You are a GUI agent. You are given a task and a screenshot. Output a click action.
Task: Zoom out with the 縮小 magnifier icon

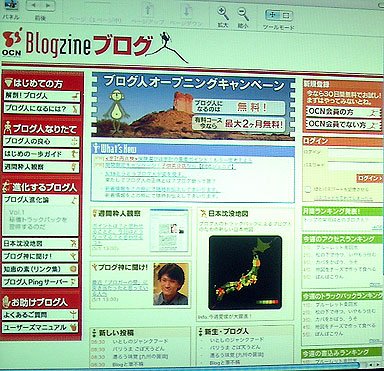[x=243, y=14]
